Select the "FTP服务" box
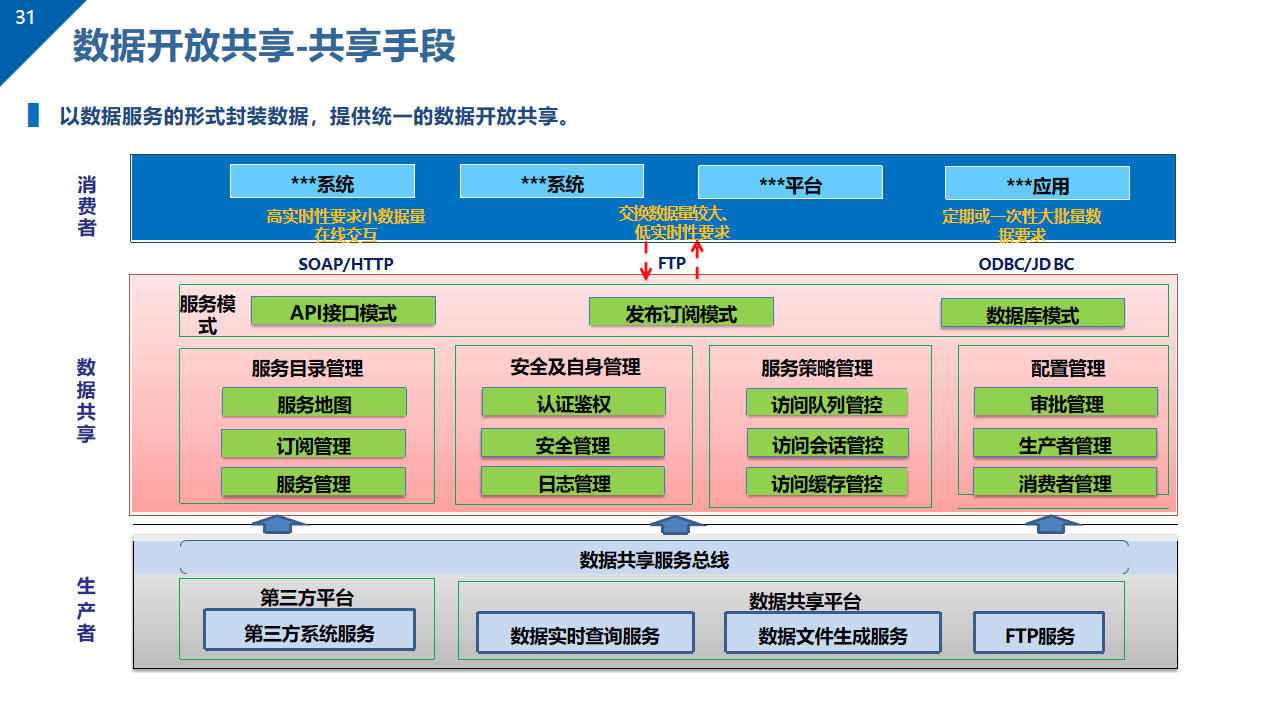Viewport: 1280px width, 720px height. 1040,634
